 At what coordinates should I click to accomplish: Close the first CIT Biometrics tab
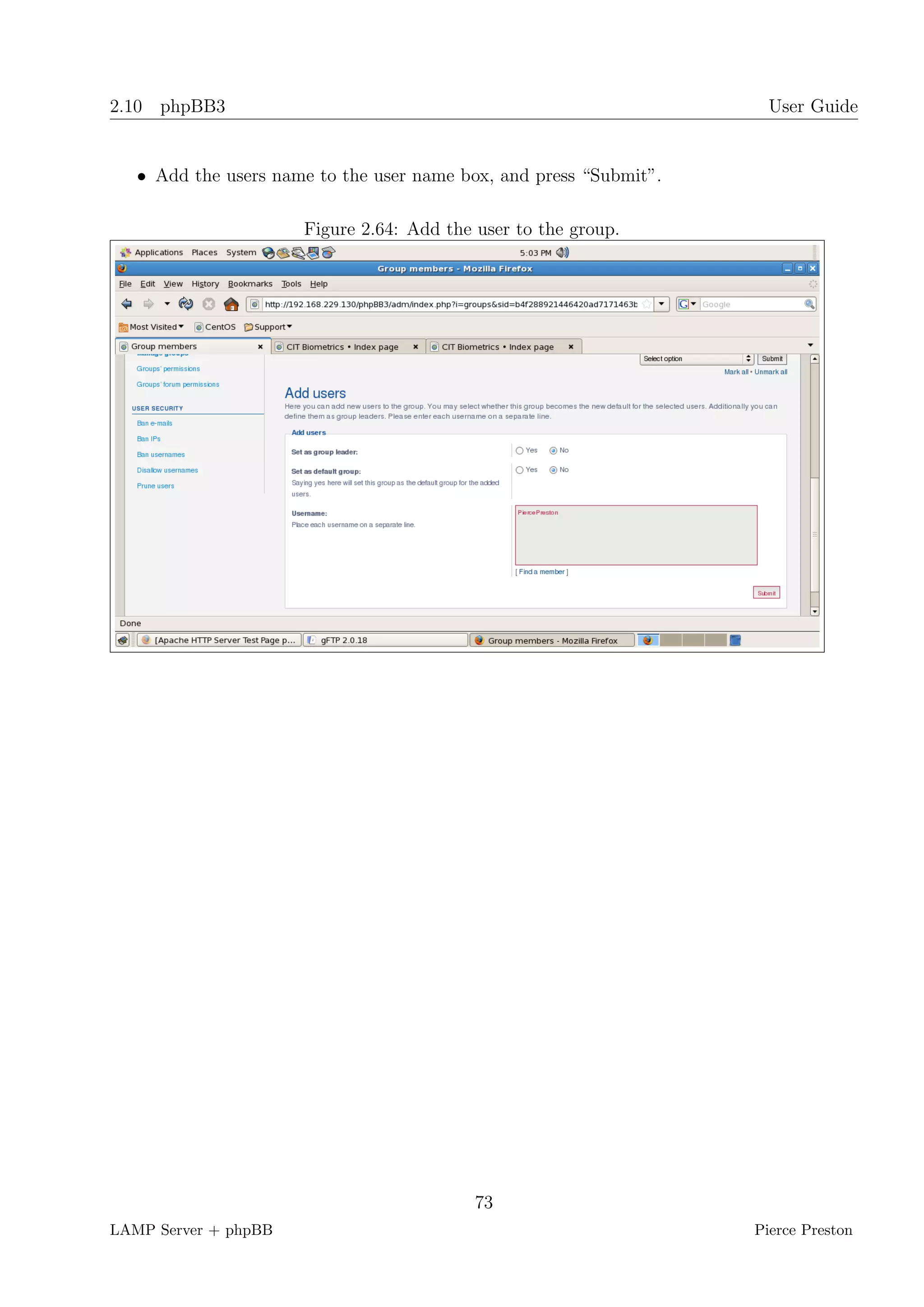(x=416, y=347)
